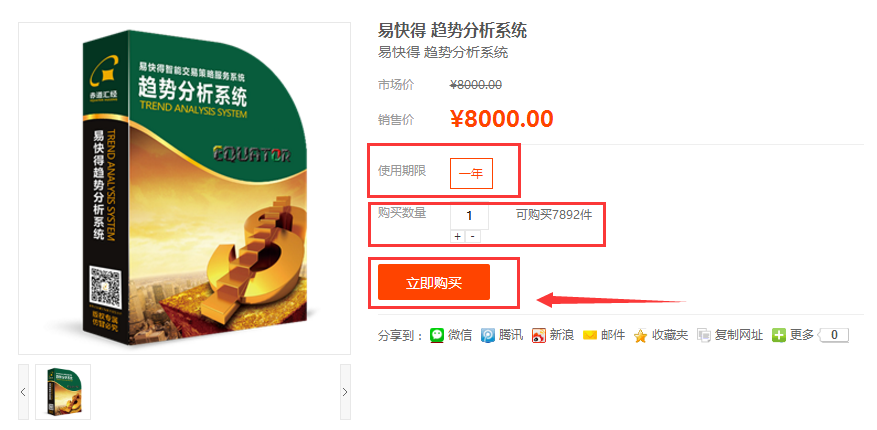Image resolution: width=877 pixels, height=430 pixels.
Task: Click the Sina Weibo share icon
Action: coord(539,336)
